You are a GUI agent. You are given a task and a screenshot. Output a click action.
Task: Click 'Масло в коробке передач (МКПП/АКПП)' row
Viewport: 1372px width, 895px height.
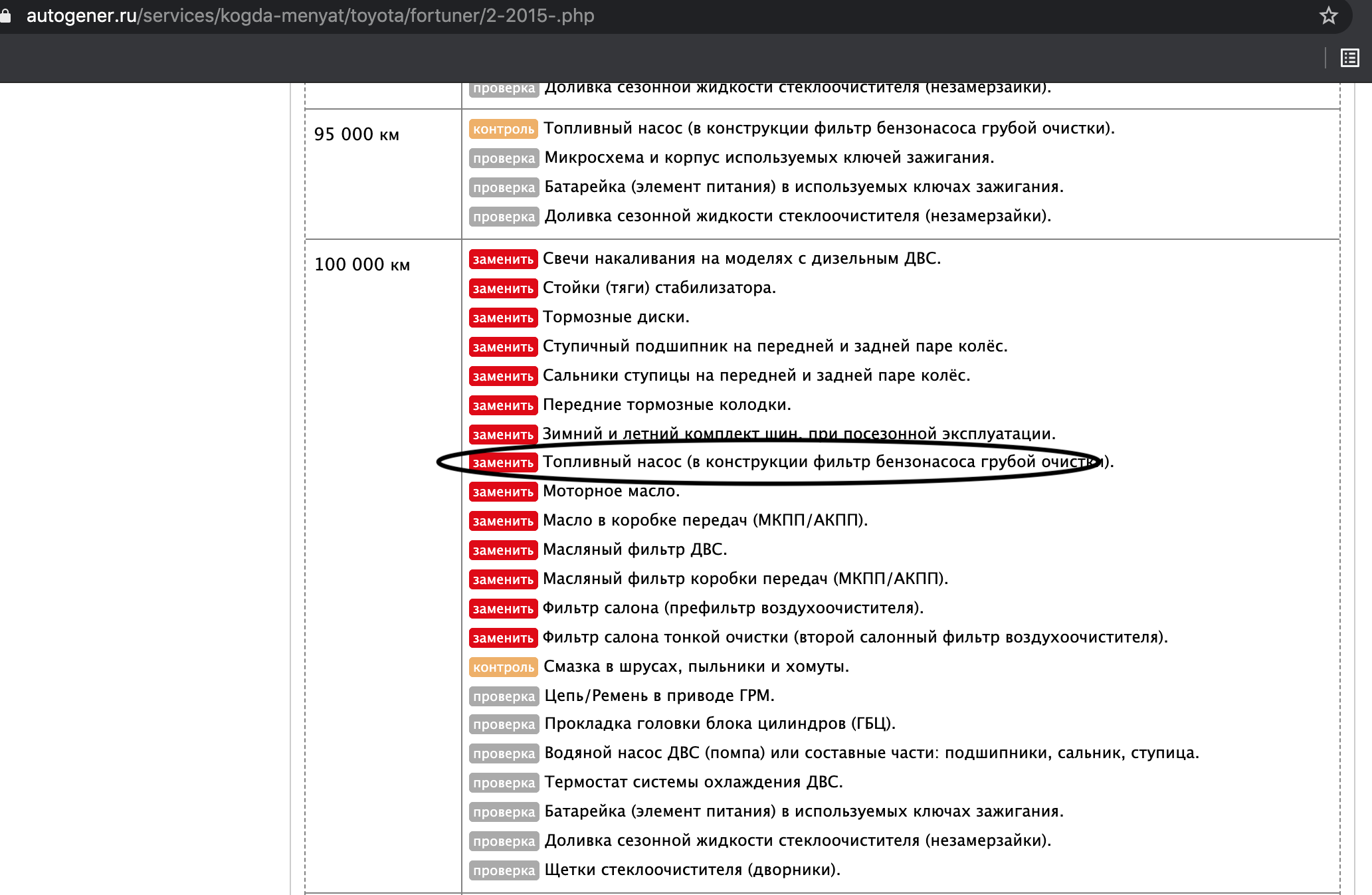pos(706,520)
